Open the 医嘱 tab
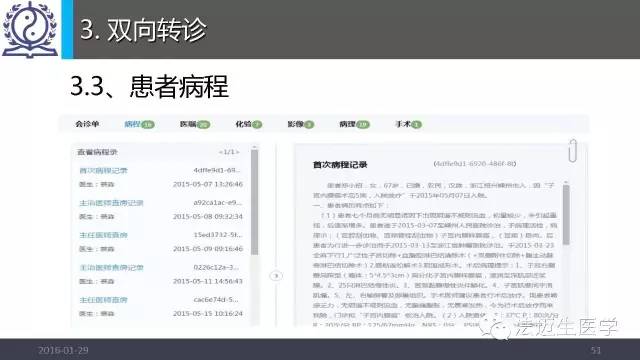Image resolution: width=640 pixels, height=360 pixels. tap(195, 124)
